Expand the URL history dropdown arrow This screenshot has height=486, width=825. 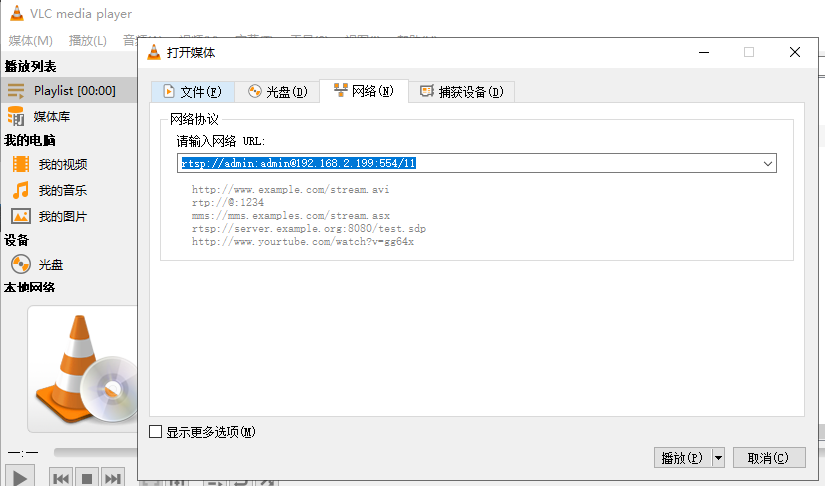(768, 164)
